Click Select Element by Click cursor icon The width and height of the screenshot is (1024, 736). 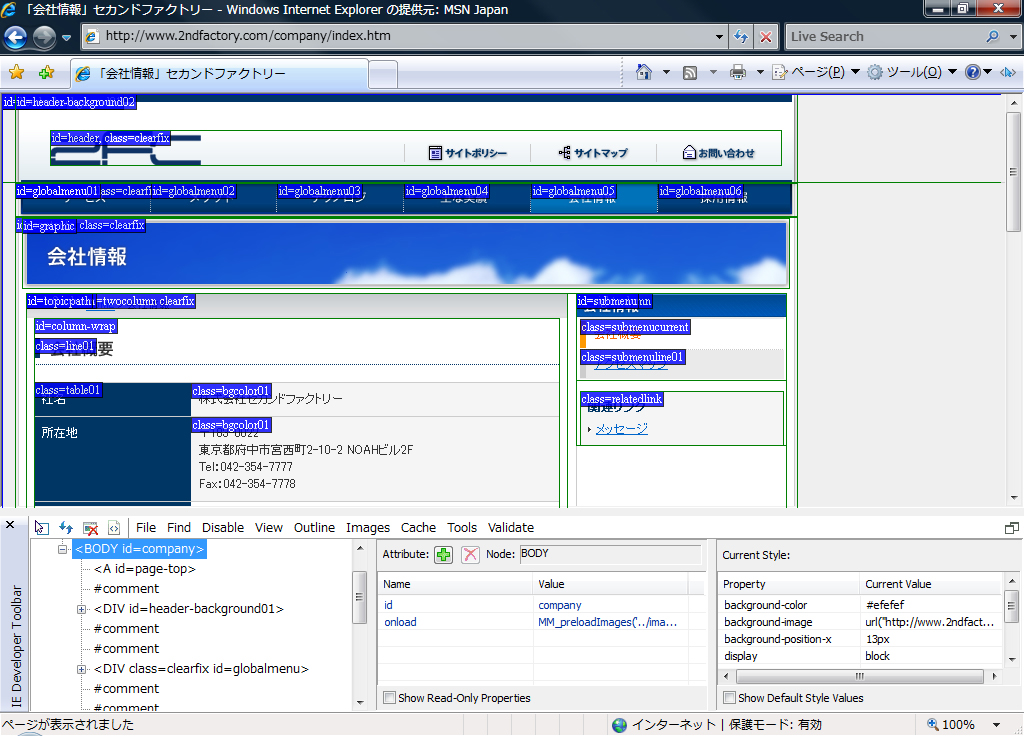coord(41,528)
